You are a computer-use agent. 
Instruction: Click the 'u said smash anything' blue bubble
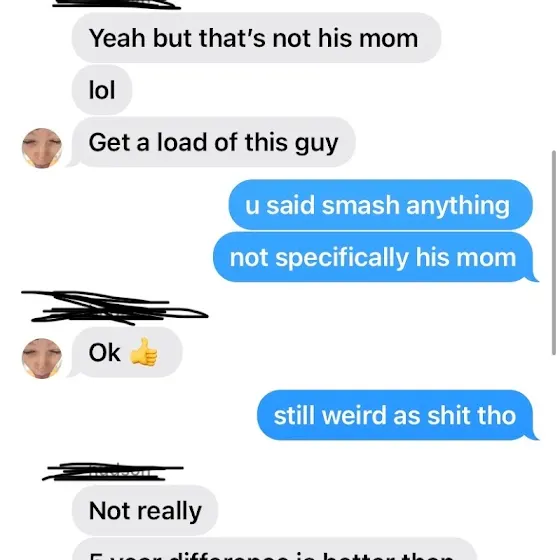pos(380,205)
